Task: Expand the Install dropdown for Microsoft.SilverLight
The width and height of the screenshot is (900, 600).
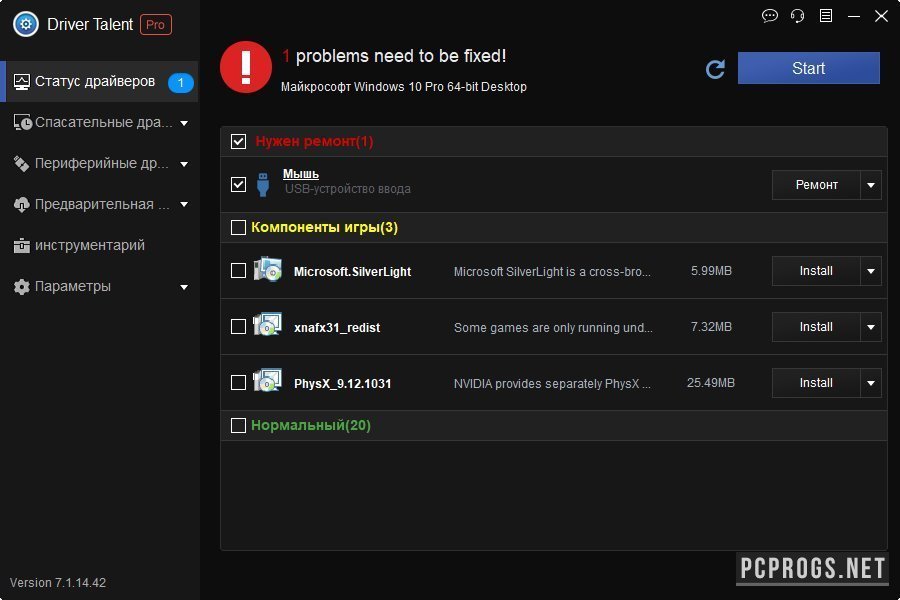Action: [x=871, y=271]
